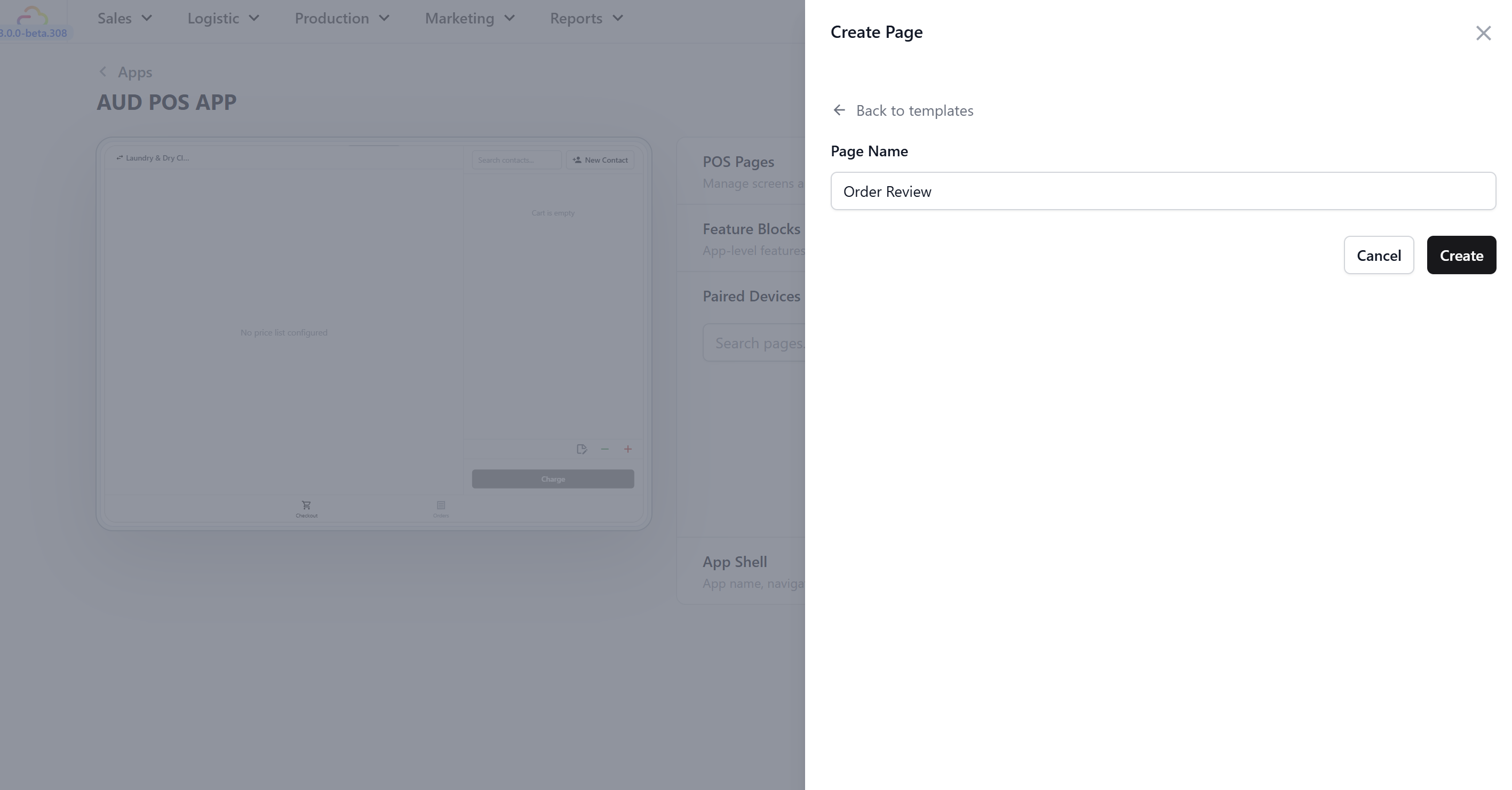The width and height of the screenshot is (1512, 790).
Task: Expand the Reports dropdown chevron
Action: 617,18
